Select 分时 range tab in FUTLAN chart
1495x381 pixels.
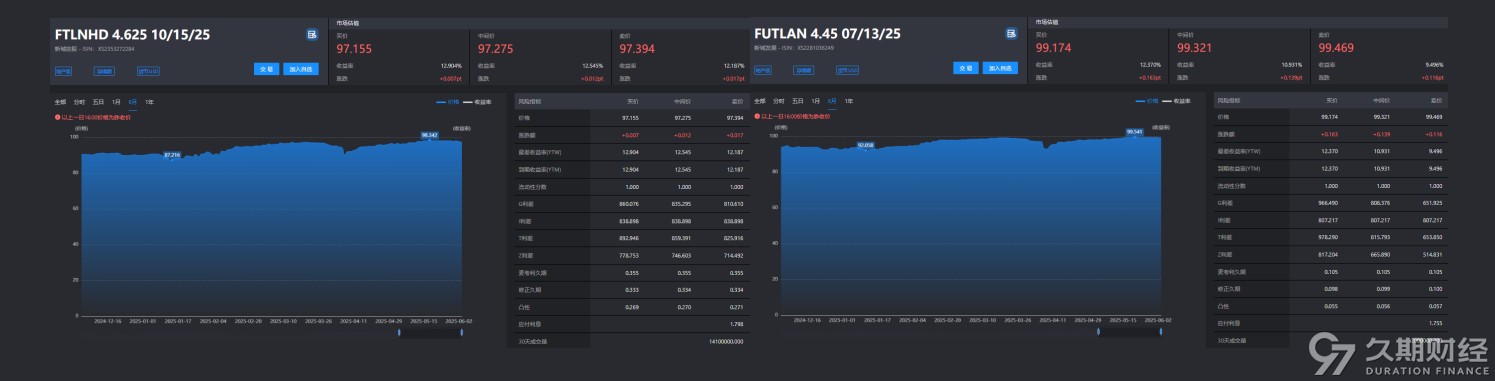click(x=779, y=101)
